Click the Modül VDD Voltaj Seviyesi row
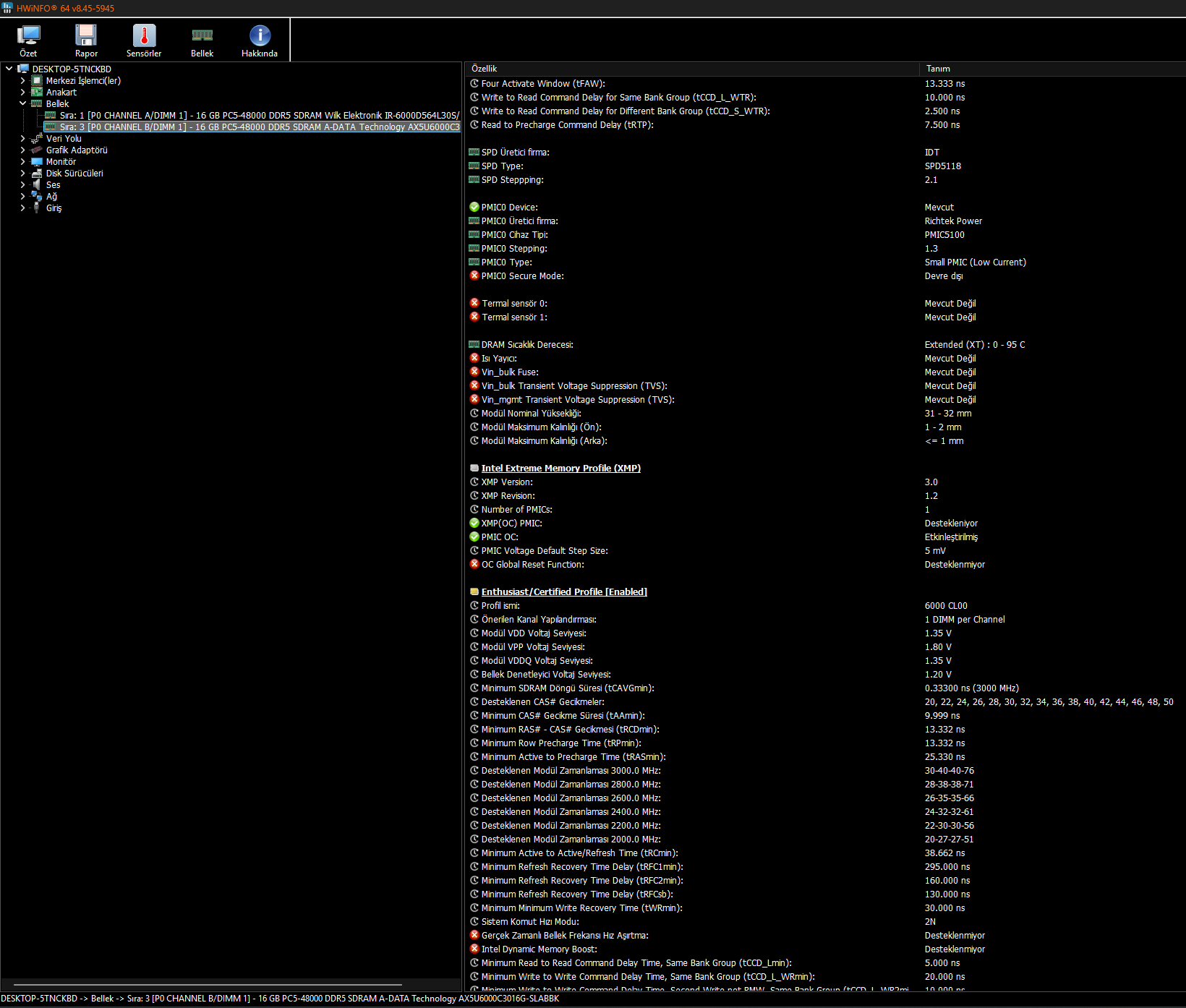The image size is (1186, 1008). point(825,633)
